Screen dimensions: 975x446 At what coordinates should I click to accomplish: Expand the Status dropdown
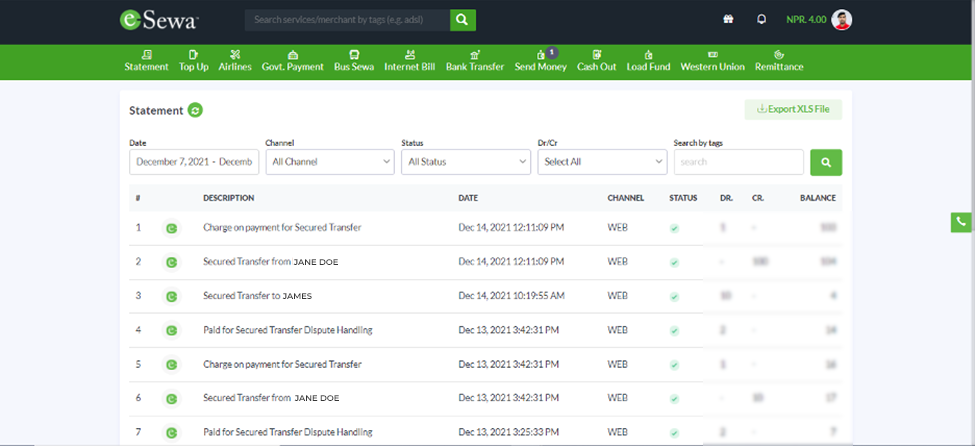point(465,162)
